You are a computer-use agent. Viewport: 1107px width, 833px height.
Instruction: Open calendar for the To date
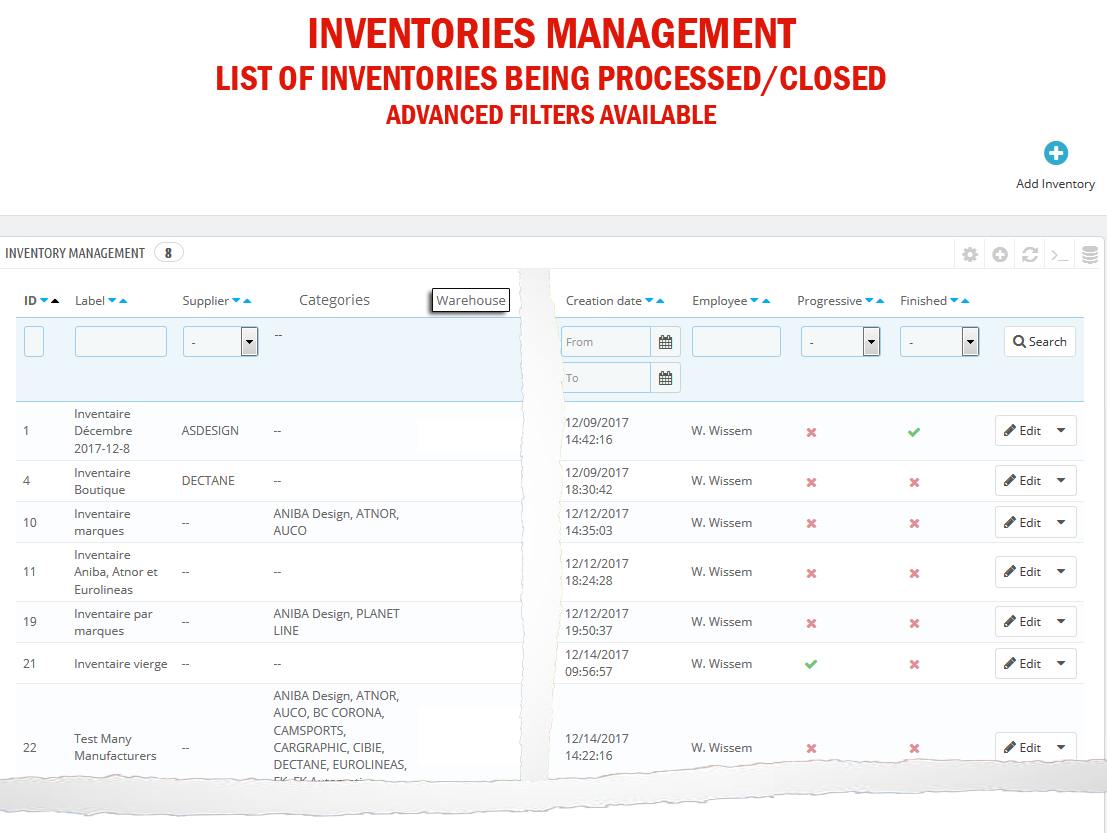(665, 378)
